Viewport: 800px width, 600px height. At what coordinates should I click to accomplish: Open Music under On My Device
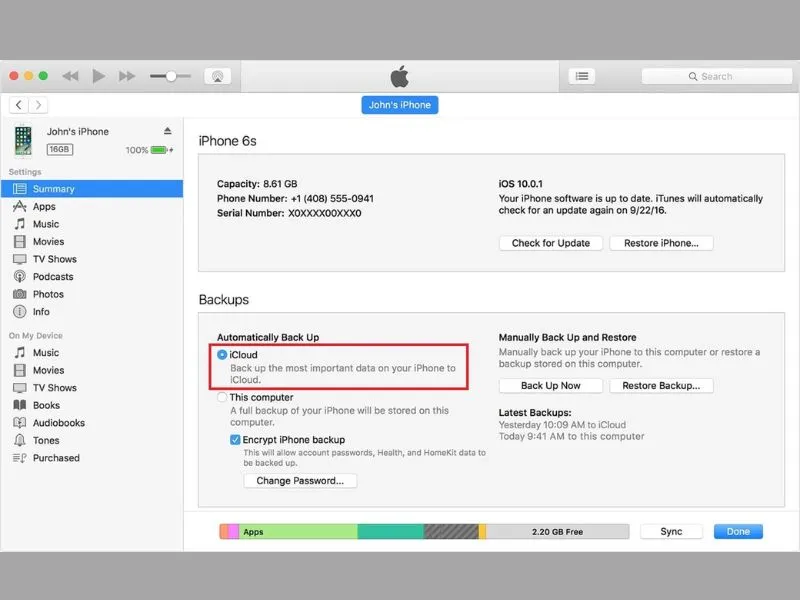[x=92, y=353]
